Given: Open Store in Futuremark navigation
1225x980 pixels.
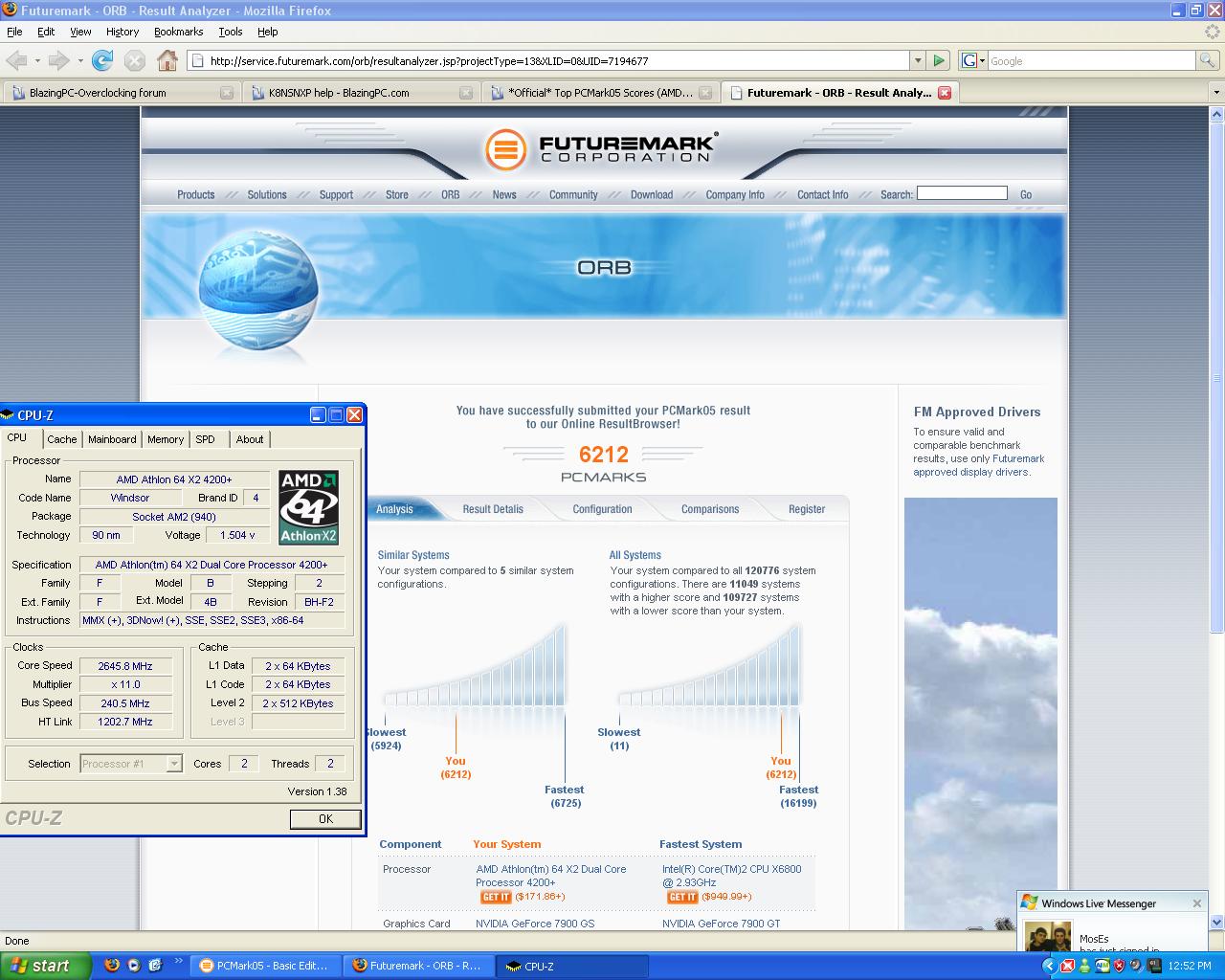Looking at the screenshot, I should pos(397,194).
